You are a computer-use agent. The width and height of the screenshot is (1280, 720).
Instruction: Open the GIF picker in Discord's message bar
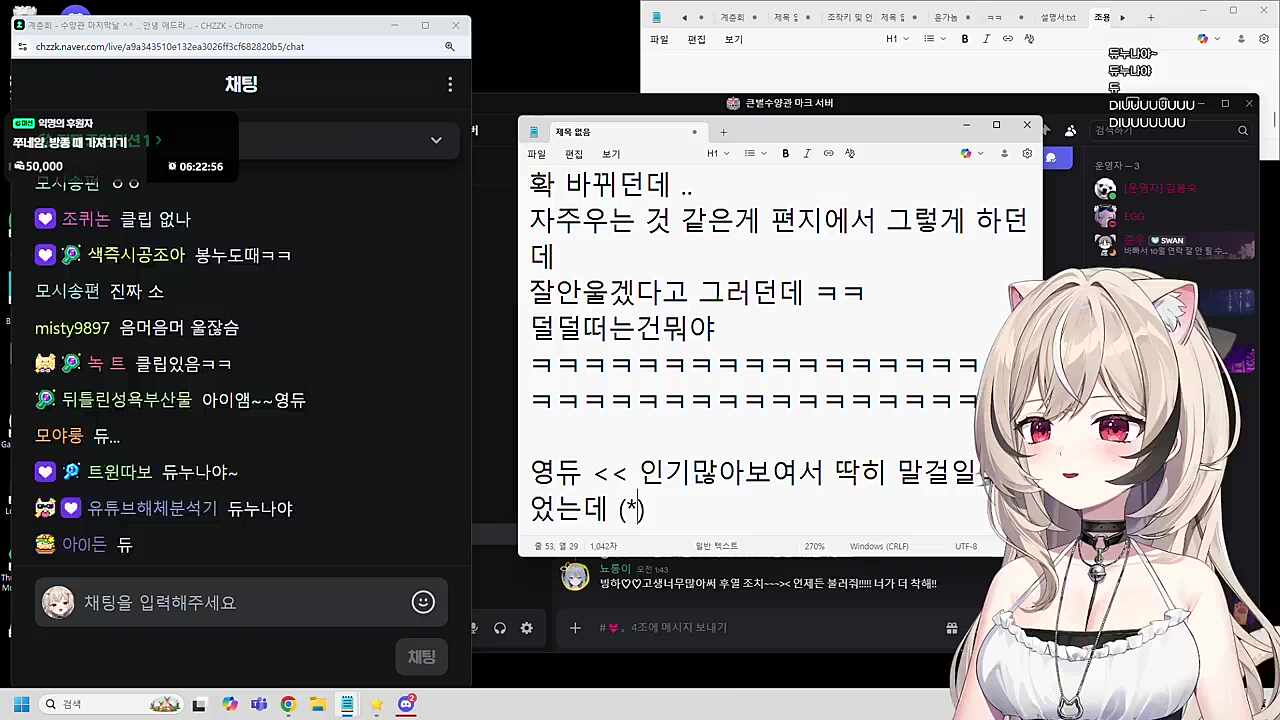coord(952,627)
